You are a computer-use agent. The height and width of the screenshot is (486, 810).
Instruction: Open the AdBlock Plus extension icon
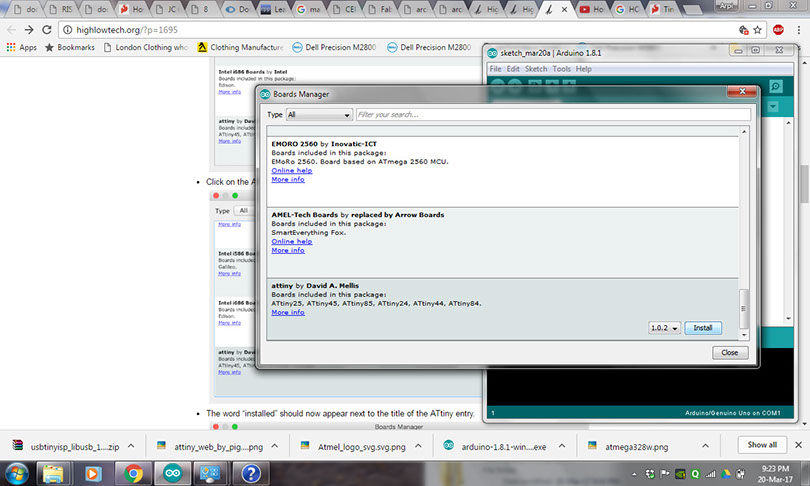pyautogui.click(x=778, y=30)
